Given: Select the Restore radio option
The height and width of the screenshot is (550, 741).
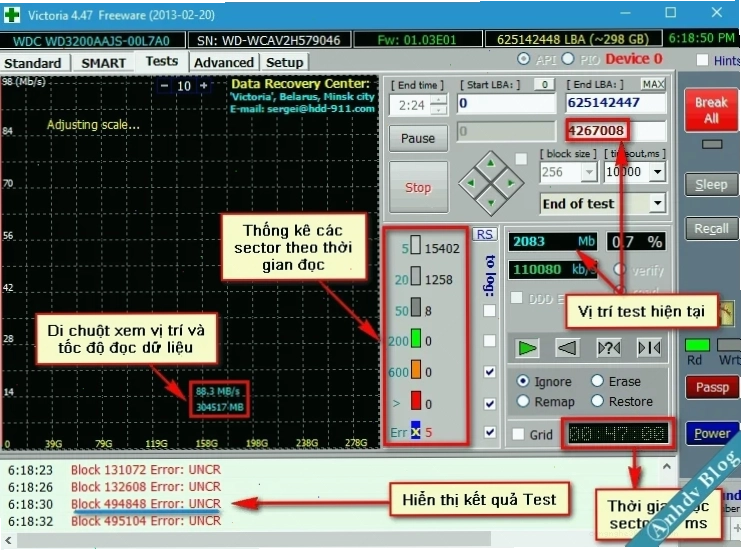Looking at the screenshot, I should pos(597,401).
